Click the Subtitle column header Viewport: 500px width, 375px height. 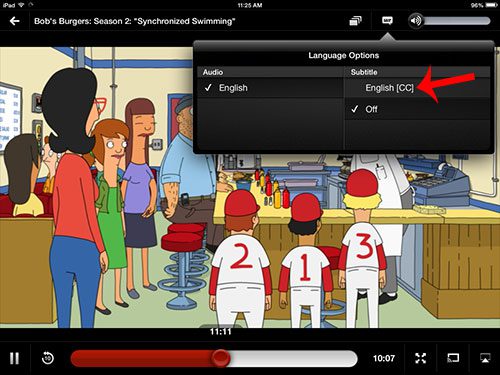click(364, 72)
